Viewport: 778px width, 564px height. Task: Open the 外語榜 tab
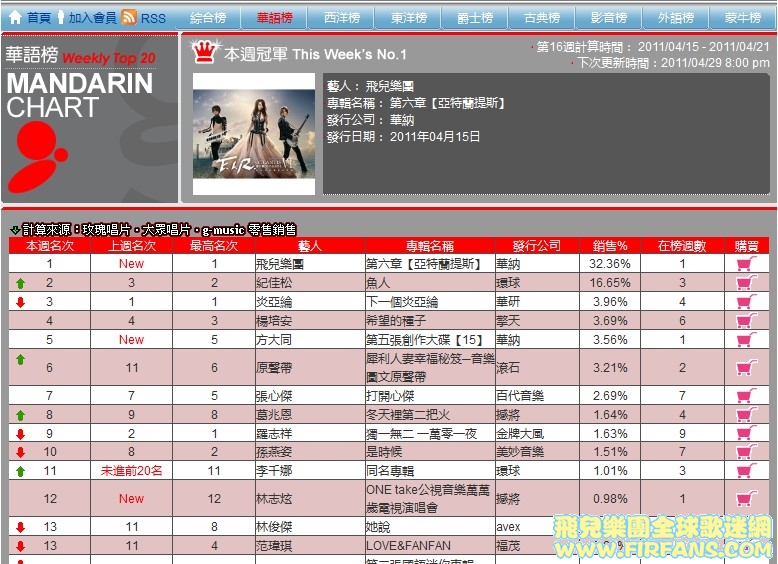[x=676, y=18]
